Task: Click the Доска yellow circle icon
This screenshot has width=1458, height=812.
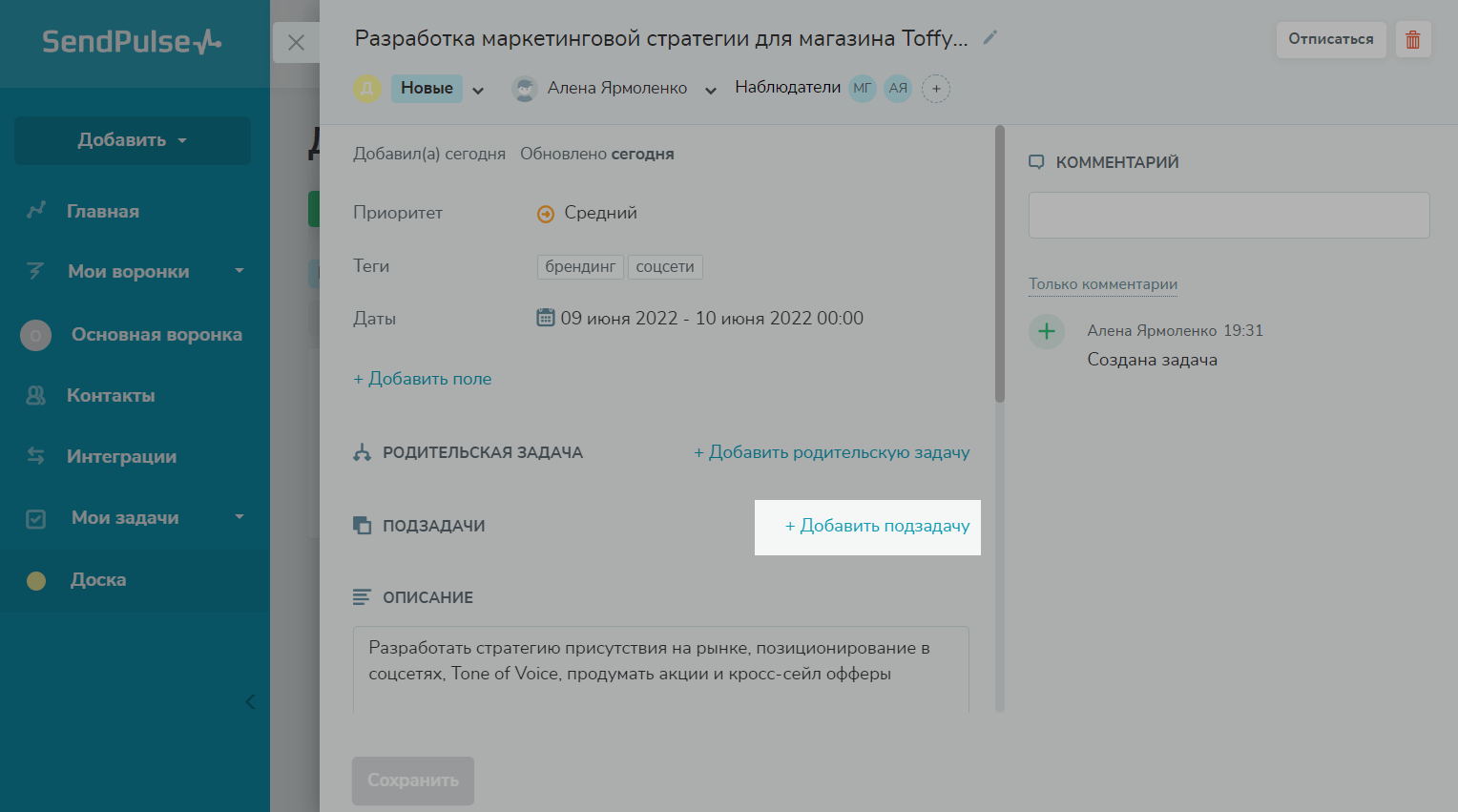Action: coord(36,580)
